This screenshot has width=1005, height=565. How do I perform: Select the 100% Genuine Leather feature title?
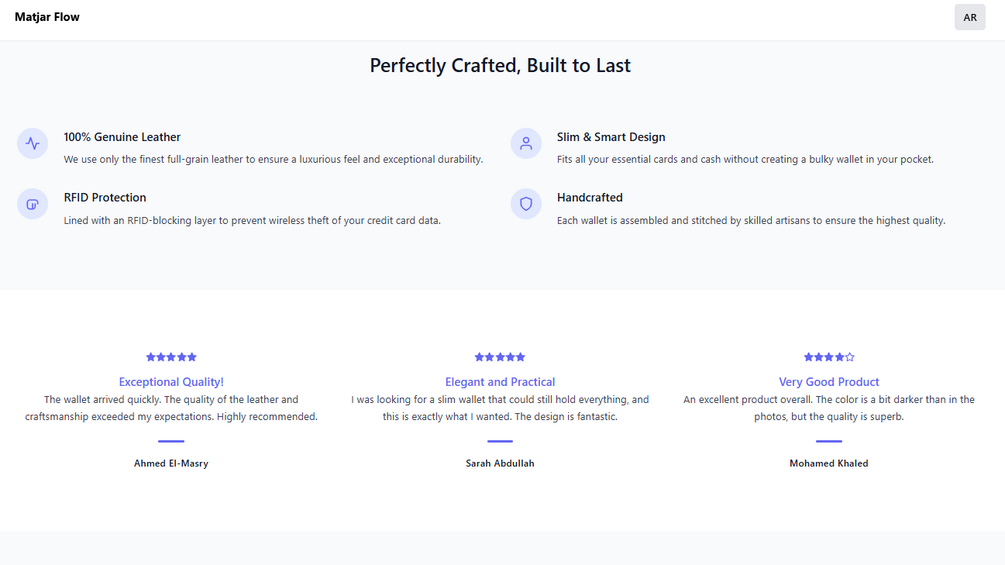click(x=122, y=137)
